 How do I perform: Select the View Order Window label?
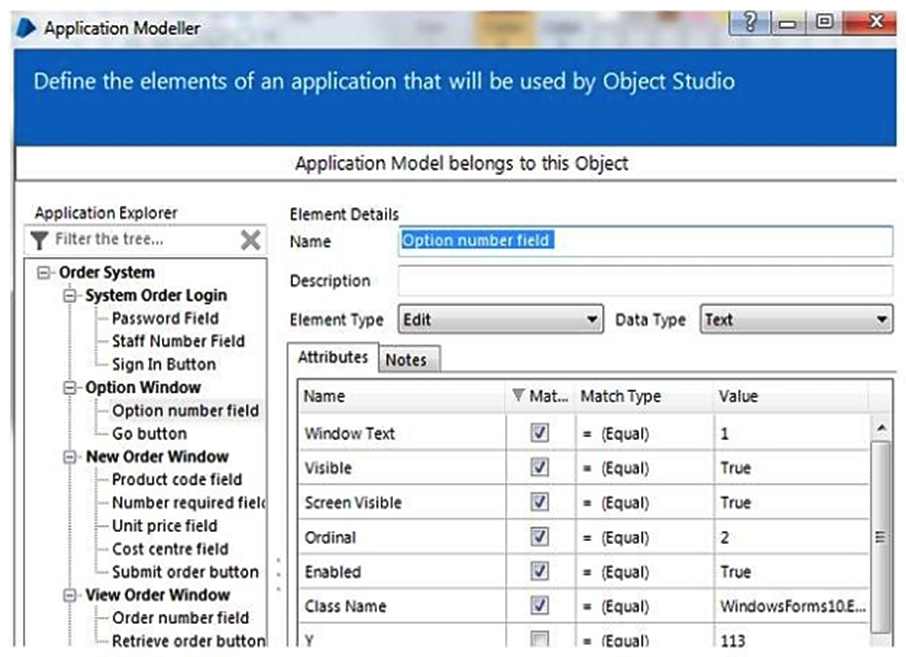coord(158,595)
